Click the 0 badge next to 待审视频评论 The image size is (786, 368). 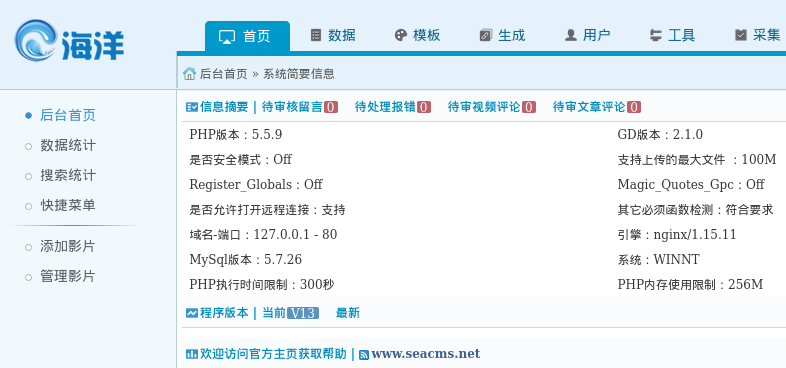(529, 107)
